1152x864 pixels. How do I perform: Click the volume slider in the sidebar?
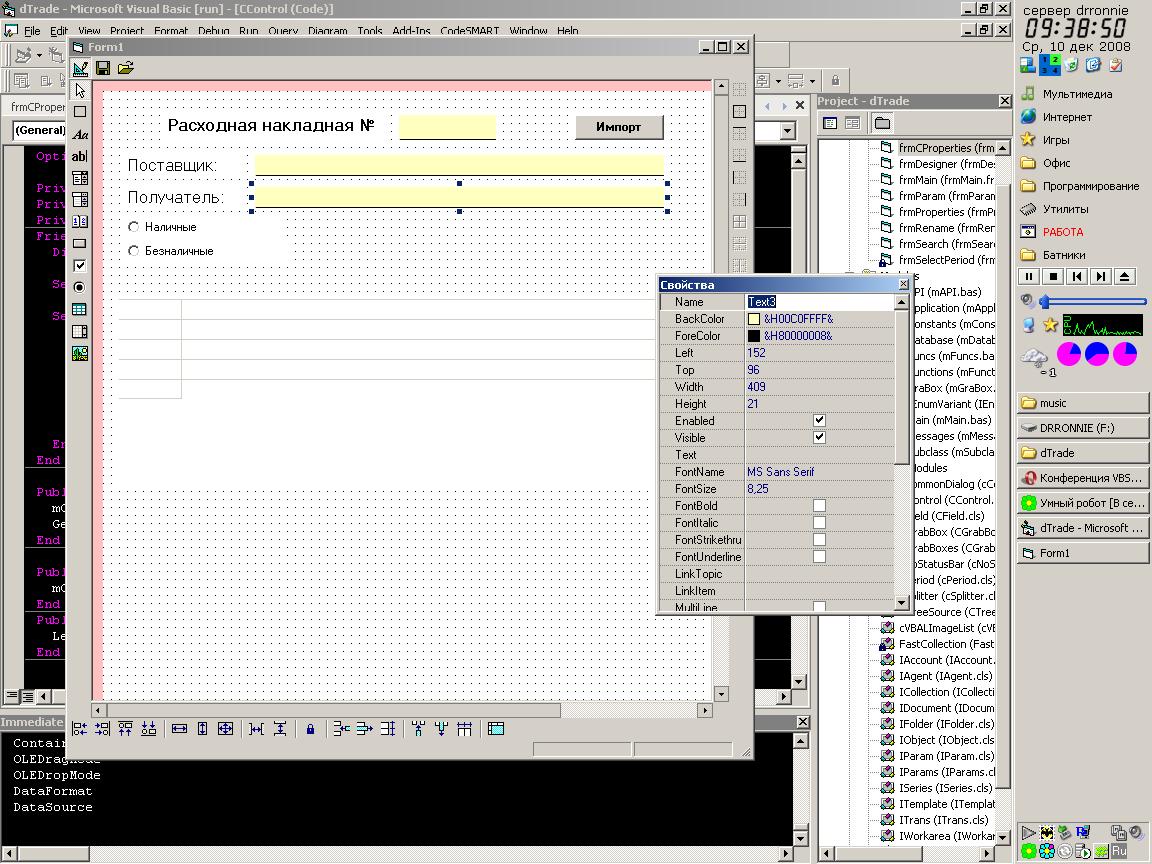1093,301
